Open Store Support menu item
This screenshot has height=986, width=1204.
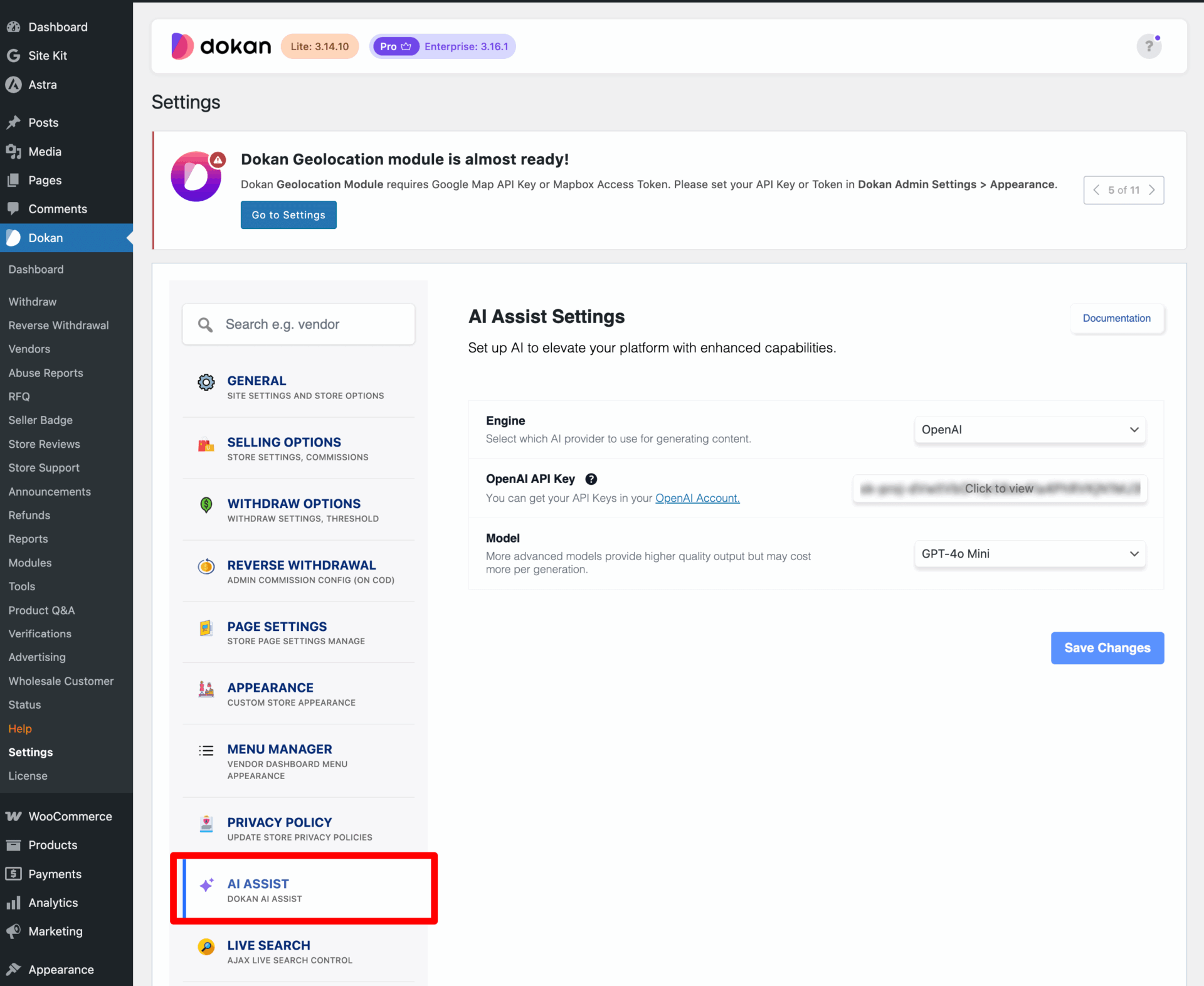click(44, 467)
